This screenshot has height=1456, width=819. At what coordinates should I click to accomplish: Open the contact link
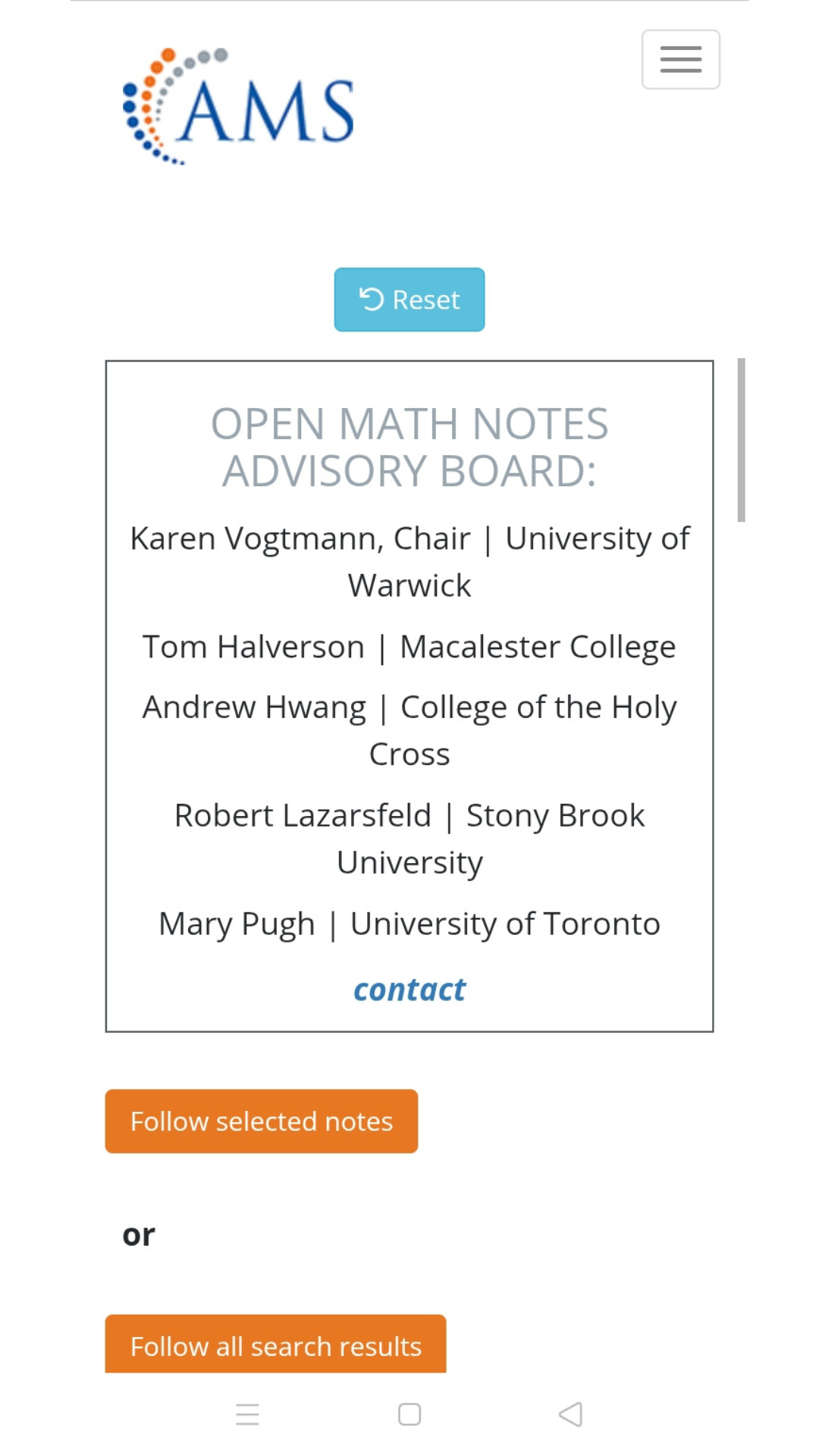click(409, 990)
